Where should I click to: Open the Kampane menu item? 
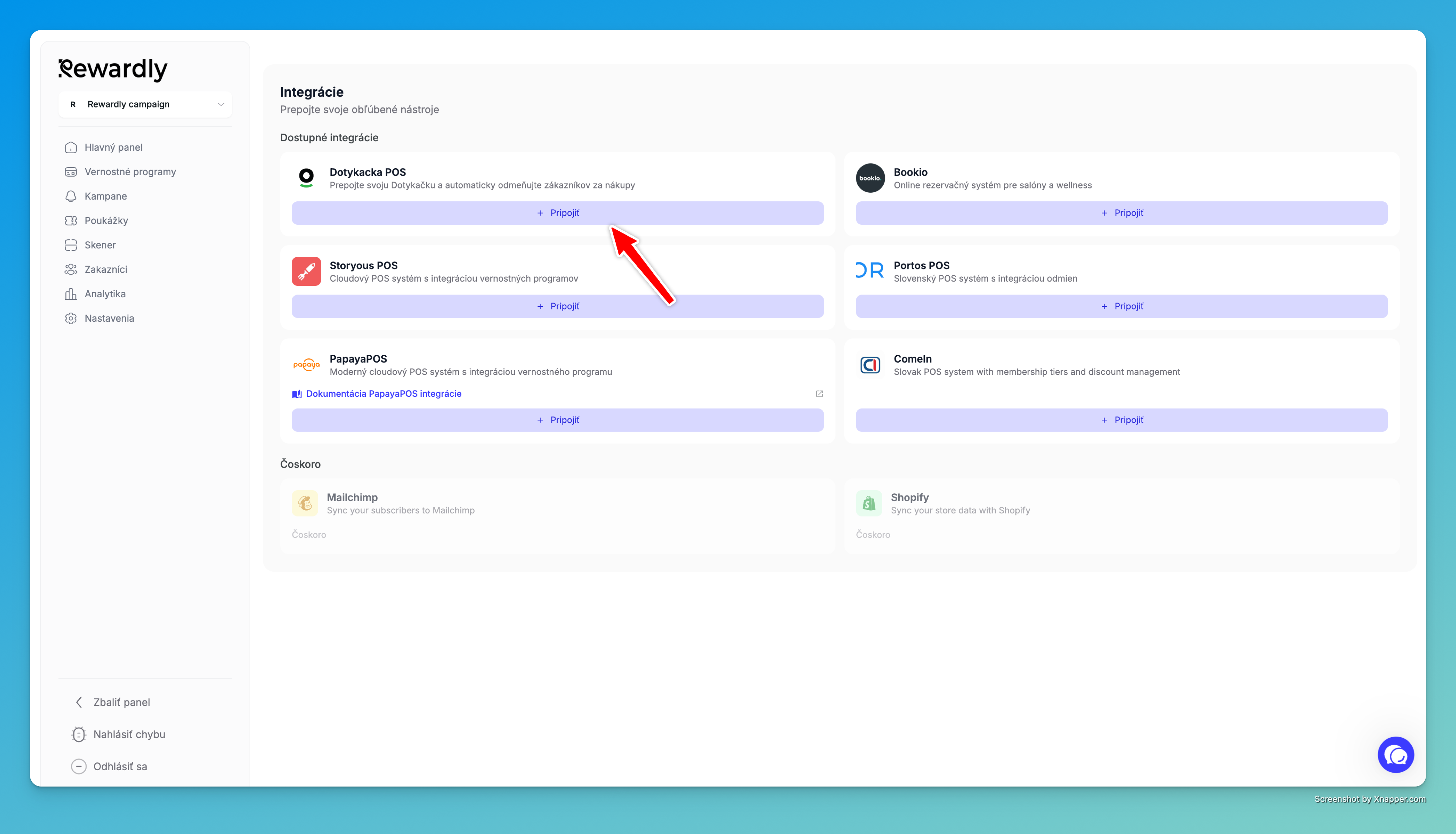(x=105, y=196)
